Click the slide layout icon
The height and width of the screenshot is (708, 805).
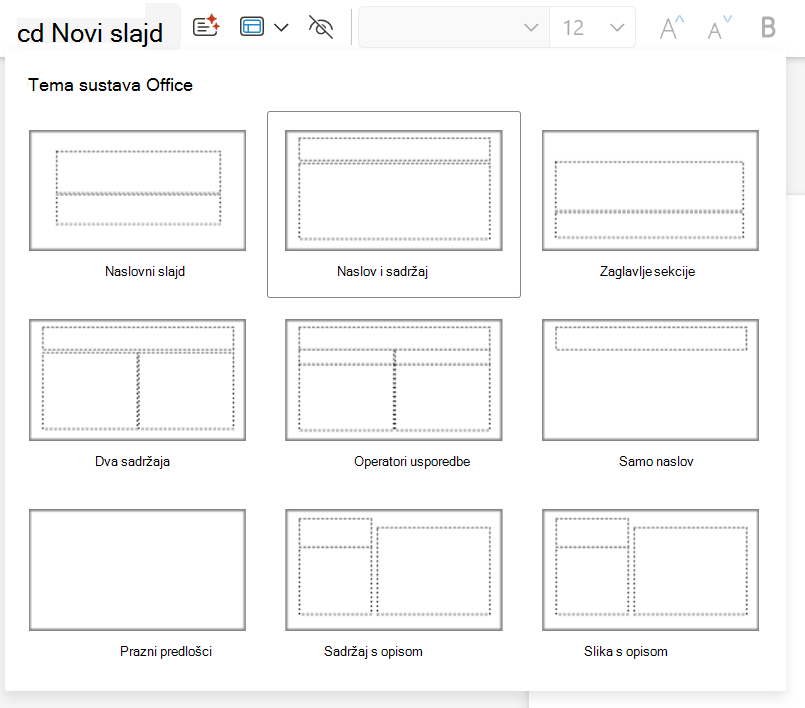click(252, 27)
